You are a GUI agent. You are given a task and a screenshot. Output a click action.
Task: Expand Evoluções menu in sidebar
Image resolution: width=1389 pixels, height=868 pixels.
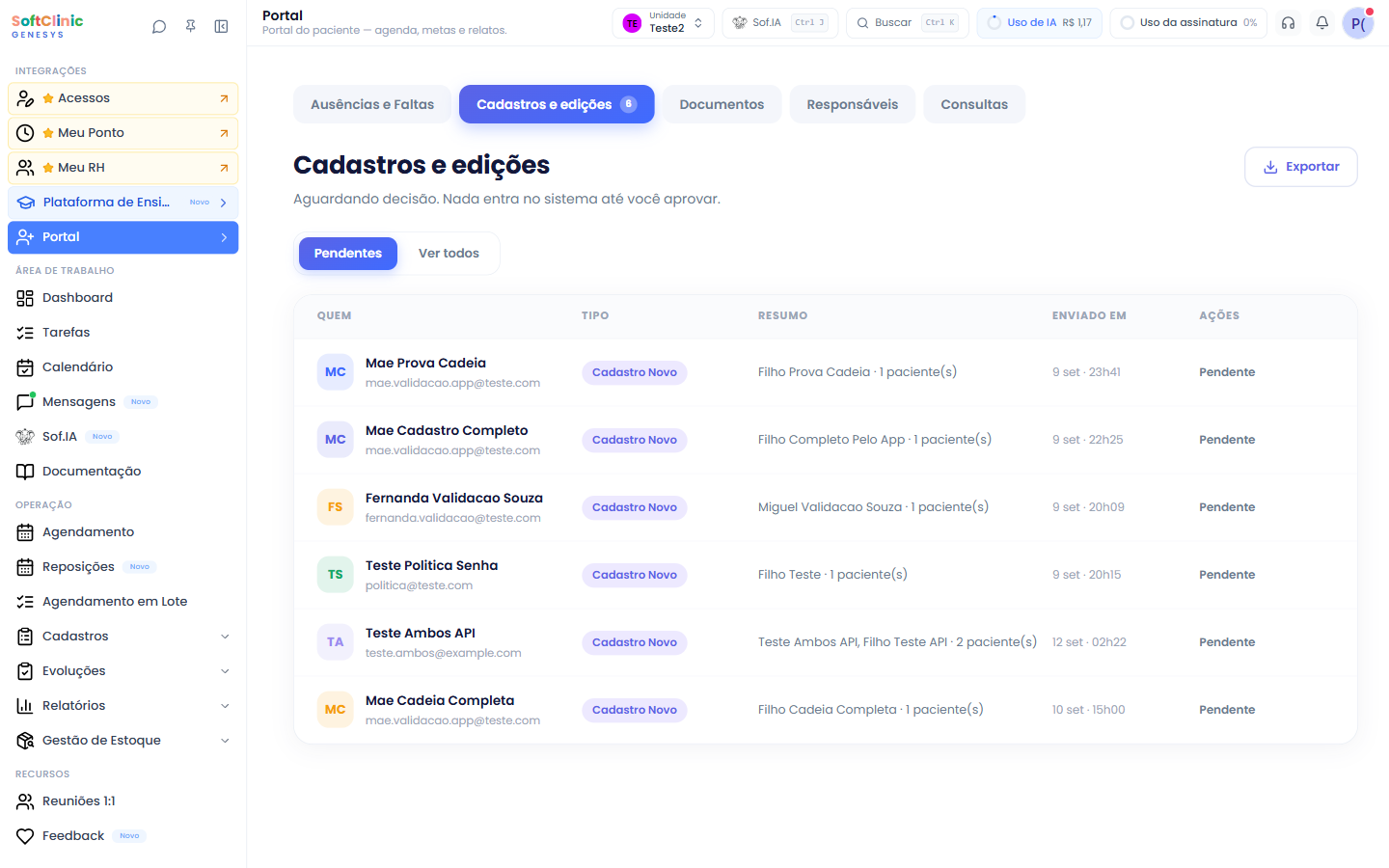[123, 671]
